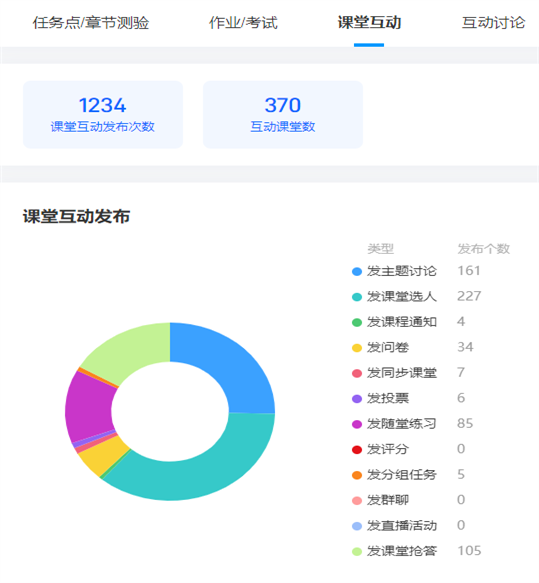Click the orange 发分组任务 legend dot

356,475
